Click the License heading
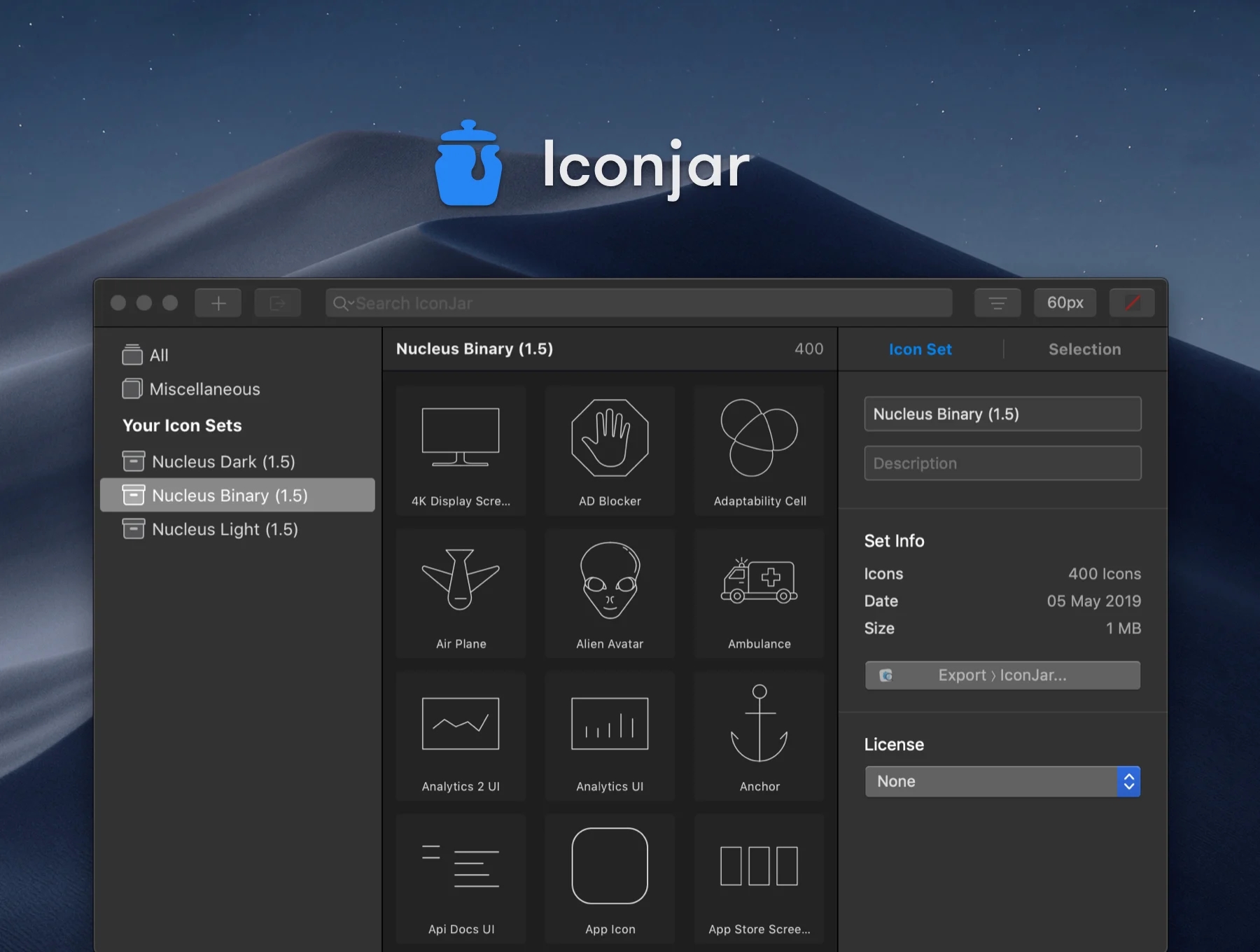 894,745
